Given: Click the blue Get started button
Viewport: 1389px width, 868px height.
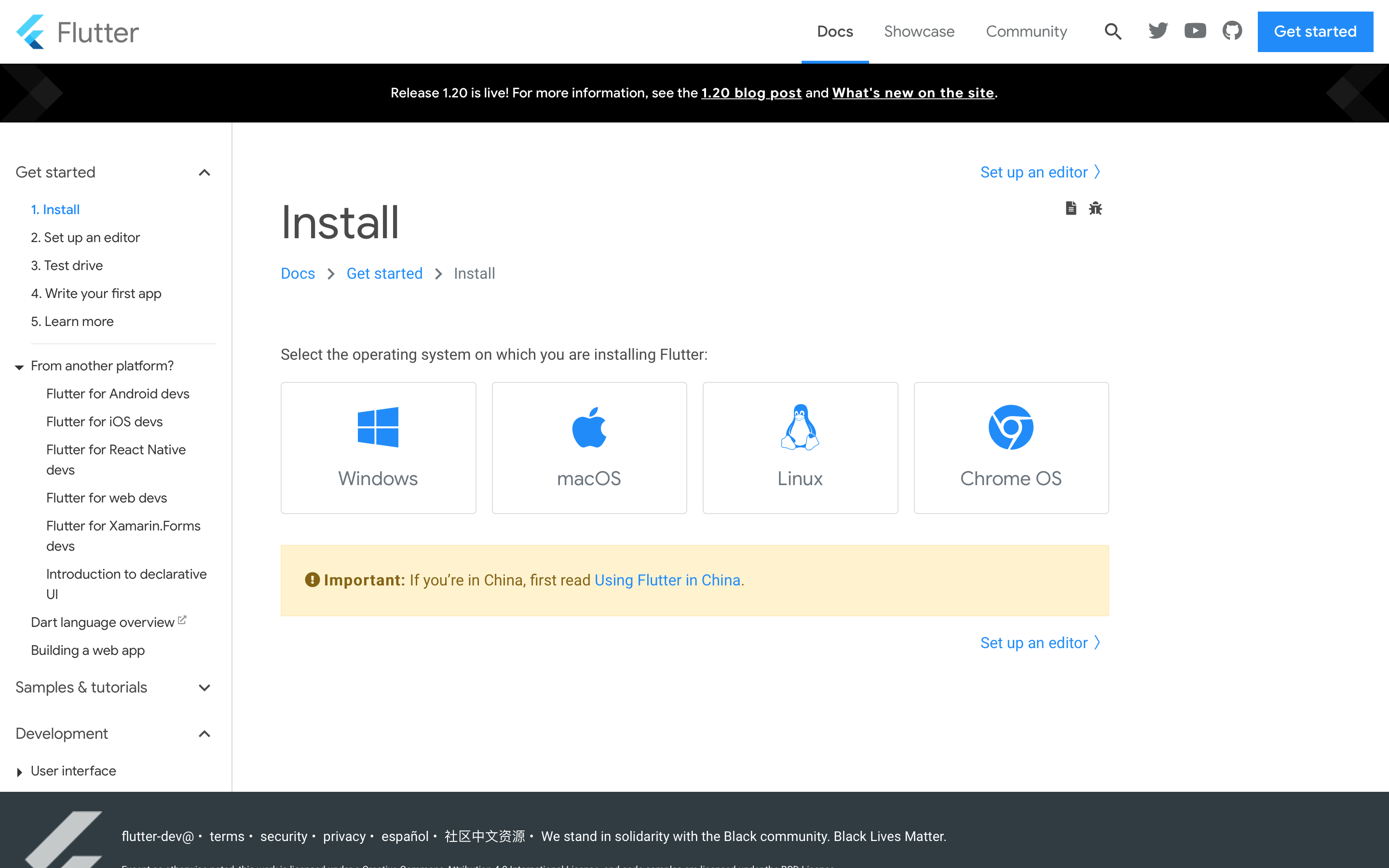Looking at the screenshot, I should pyautogui.click(x=1315, y=31).
